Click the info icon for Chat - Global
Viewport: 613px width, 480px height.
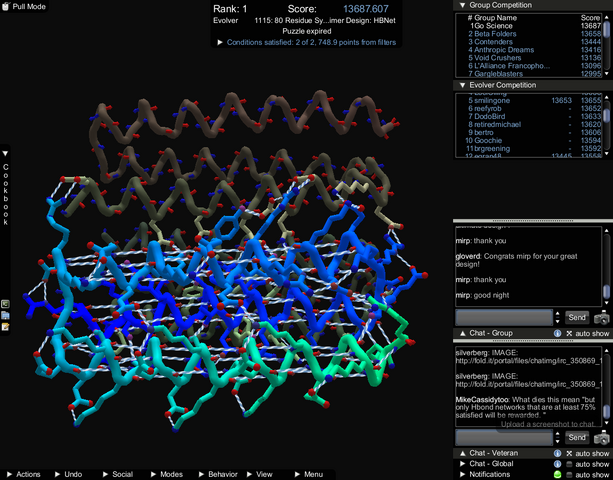[557, 464]
